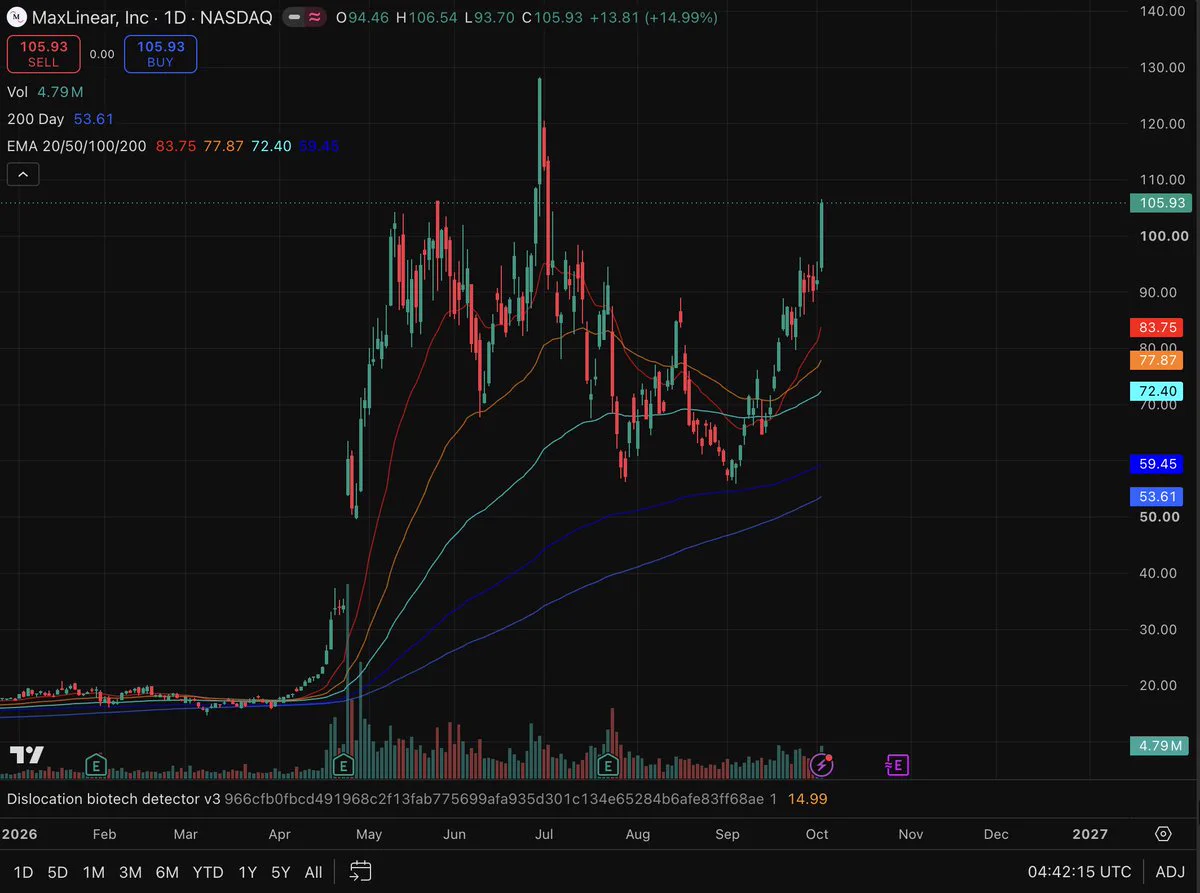Click the red 83.75 EMA price label
The width and height of the screenshot is (1200, 893).
(x=1155, y=327)
